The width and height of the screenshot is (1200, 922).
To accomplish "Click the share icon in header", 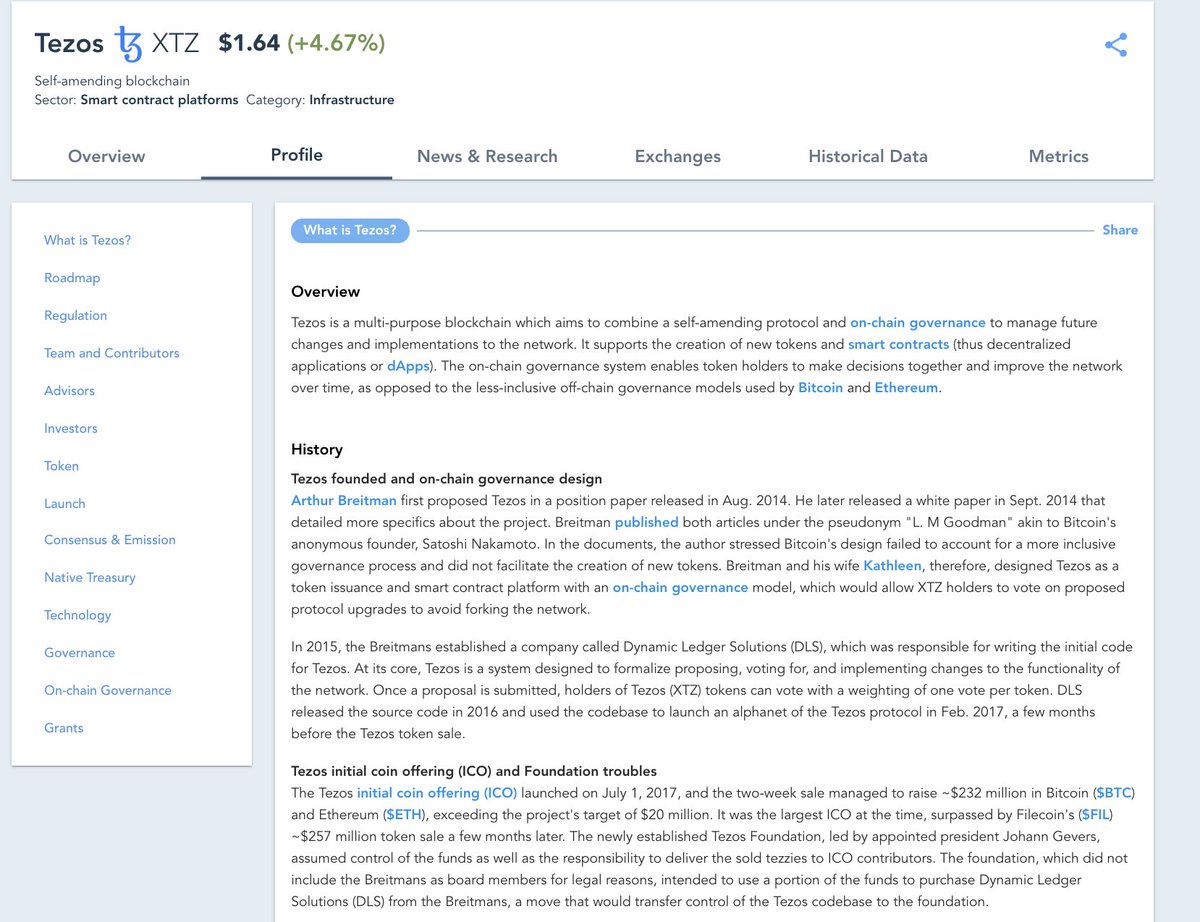I will click(1116, 45).
